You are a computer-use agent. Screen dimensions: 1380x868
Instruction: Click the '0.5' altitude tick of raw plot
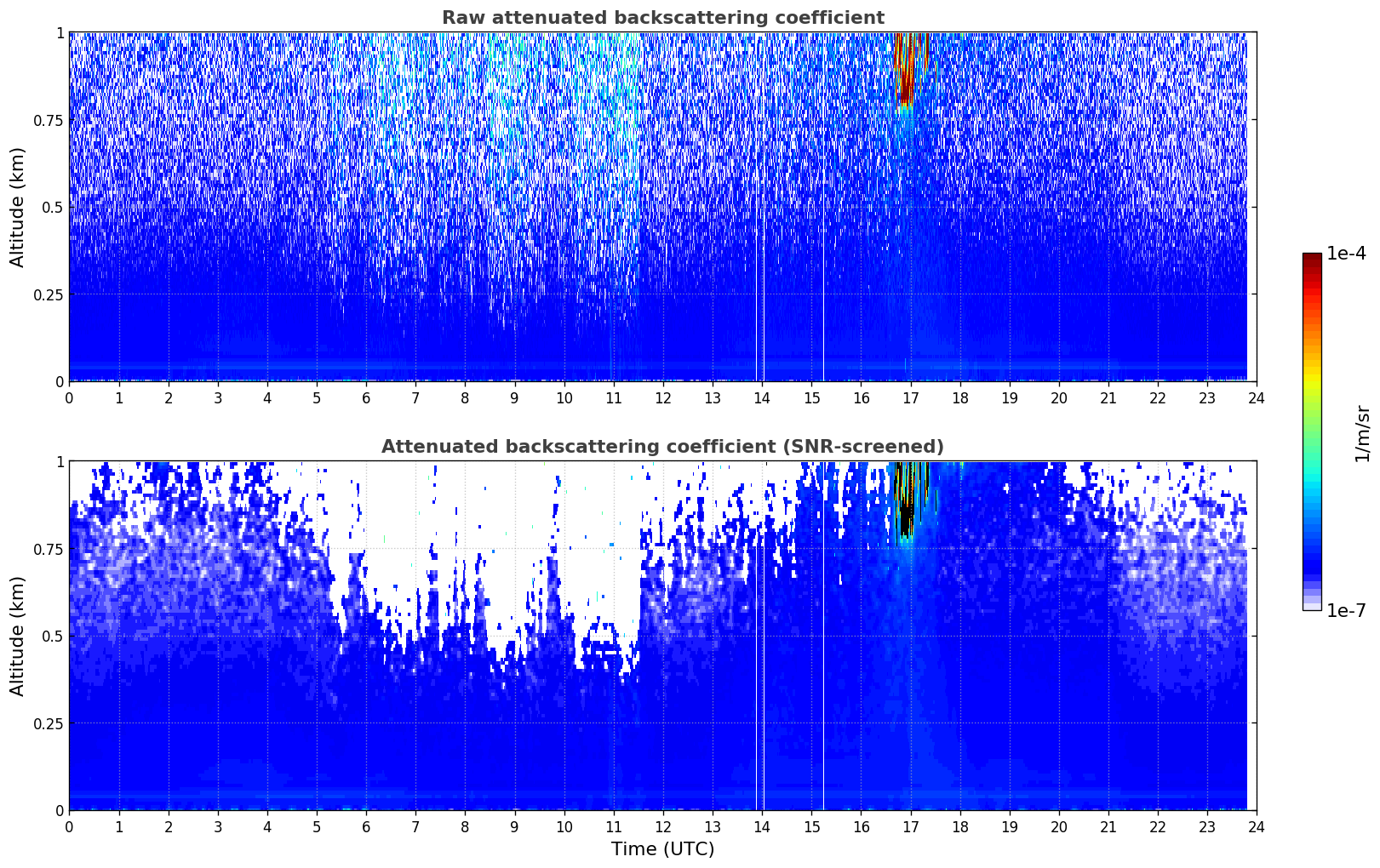click(53, 208)
